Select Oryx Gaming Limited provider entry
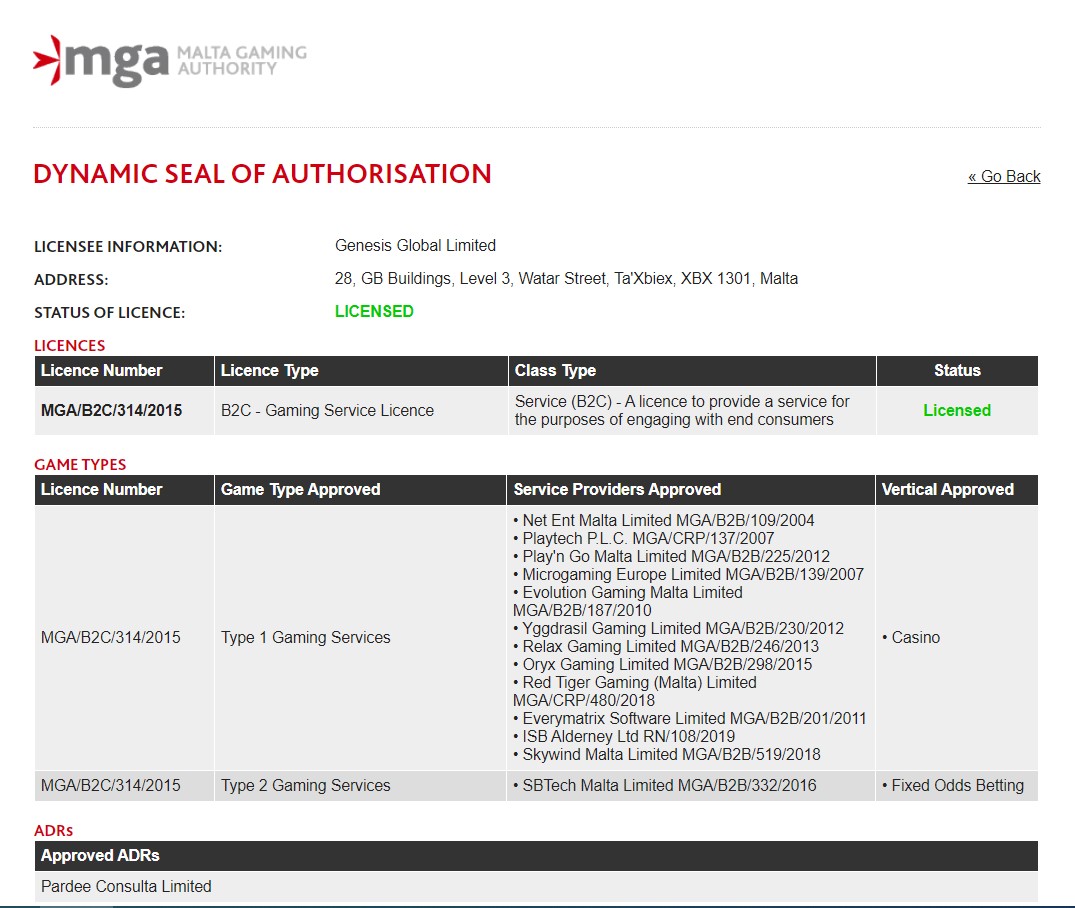The width and height of the screenshot is (1075, 908). (x=662, y=665)
